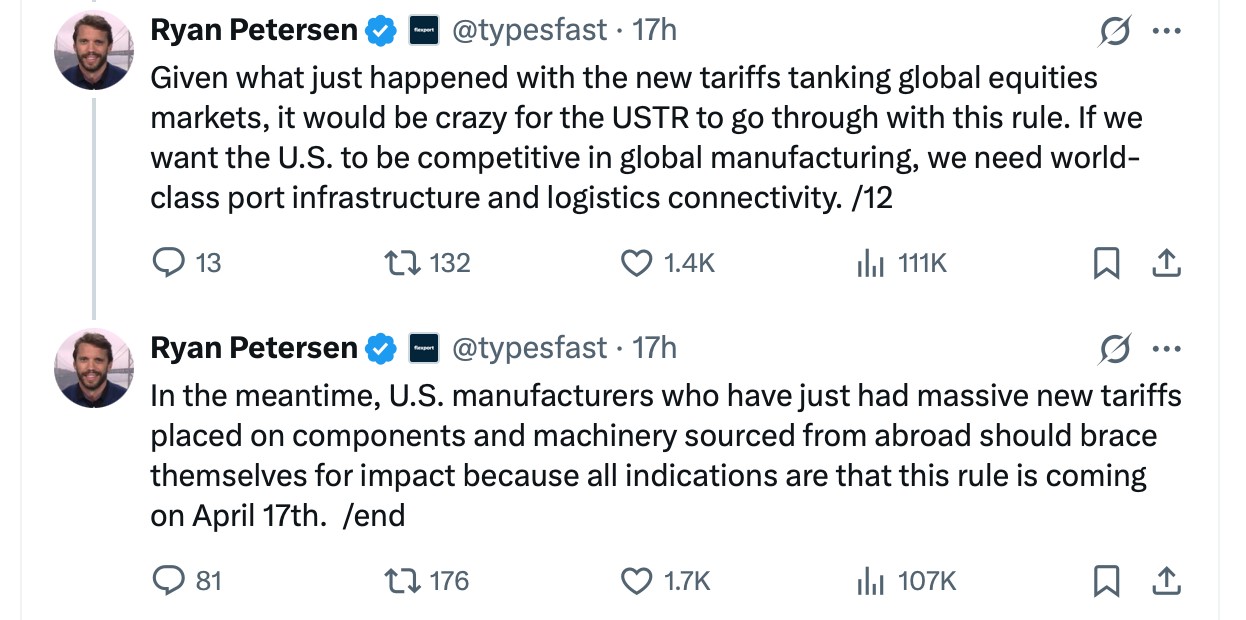The image size is (1246, 620).
Task: Click Ryan Petersen's avatar on first tweet
Action: pos(93,50)
